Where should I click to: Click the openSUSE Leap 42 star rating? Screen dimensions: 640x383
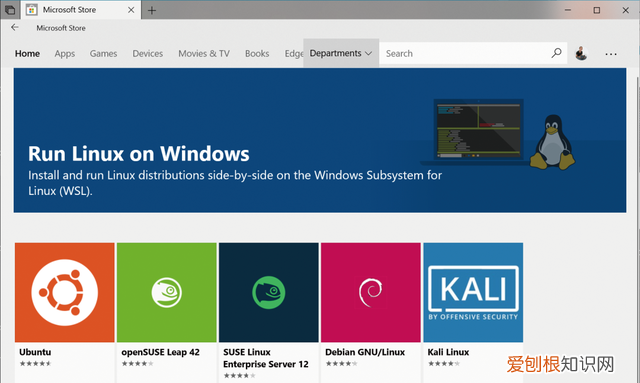[x=137, y=363]
